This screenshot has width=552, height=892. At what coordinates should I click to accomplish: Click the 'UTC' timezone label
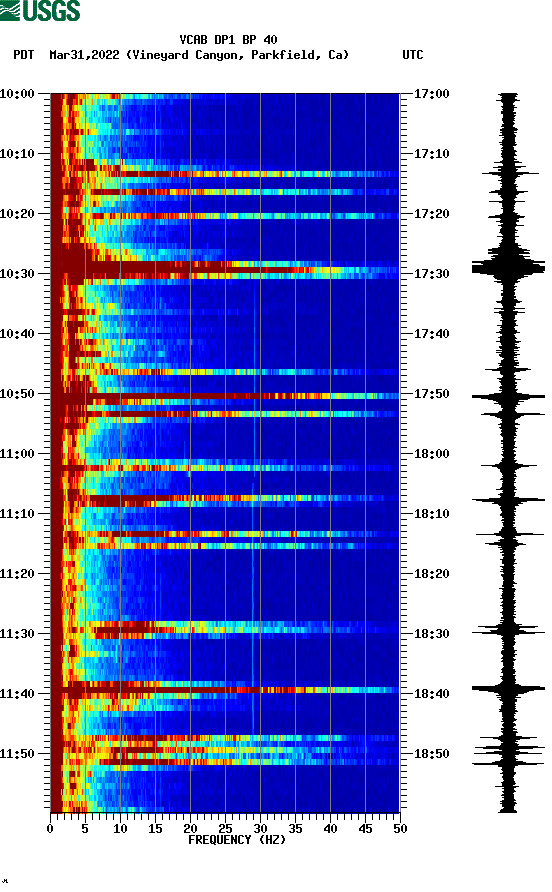(x=413, y=55)
